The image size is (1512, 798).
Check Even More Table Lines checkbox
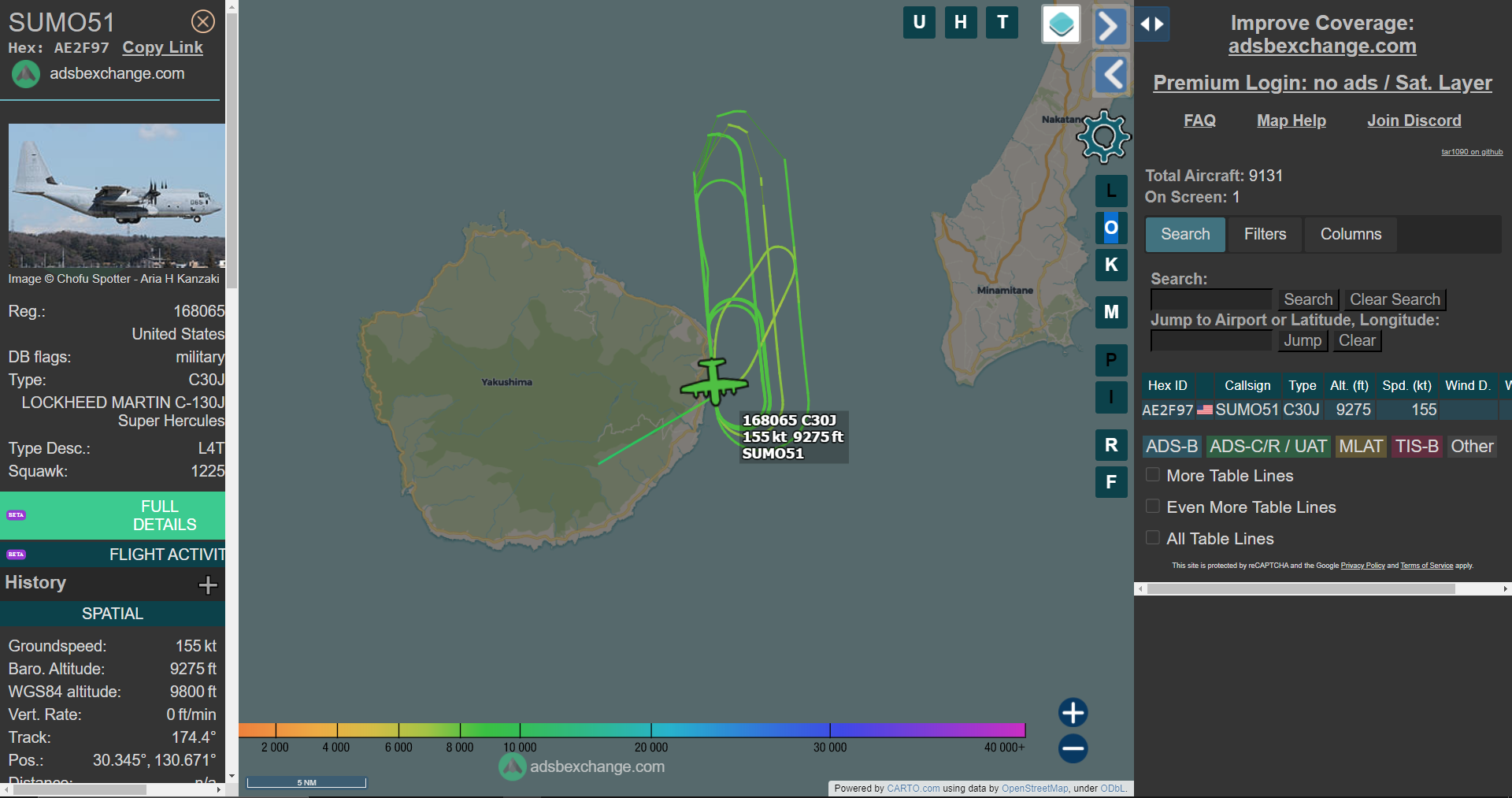[x=1153, y=507]
